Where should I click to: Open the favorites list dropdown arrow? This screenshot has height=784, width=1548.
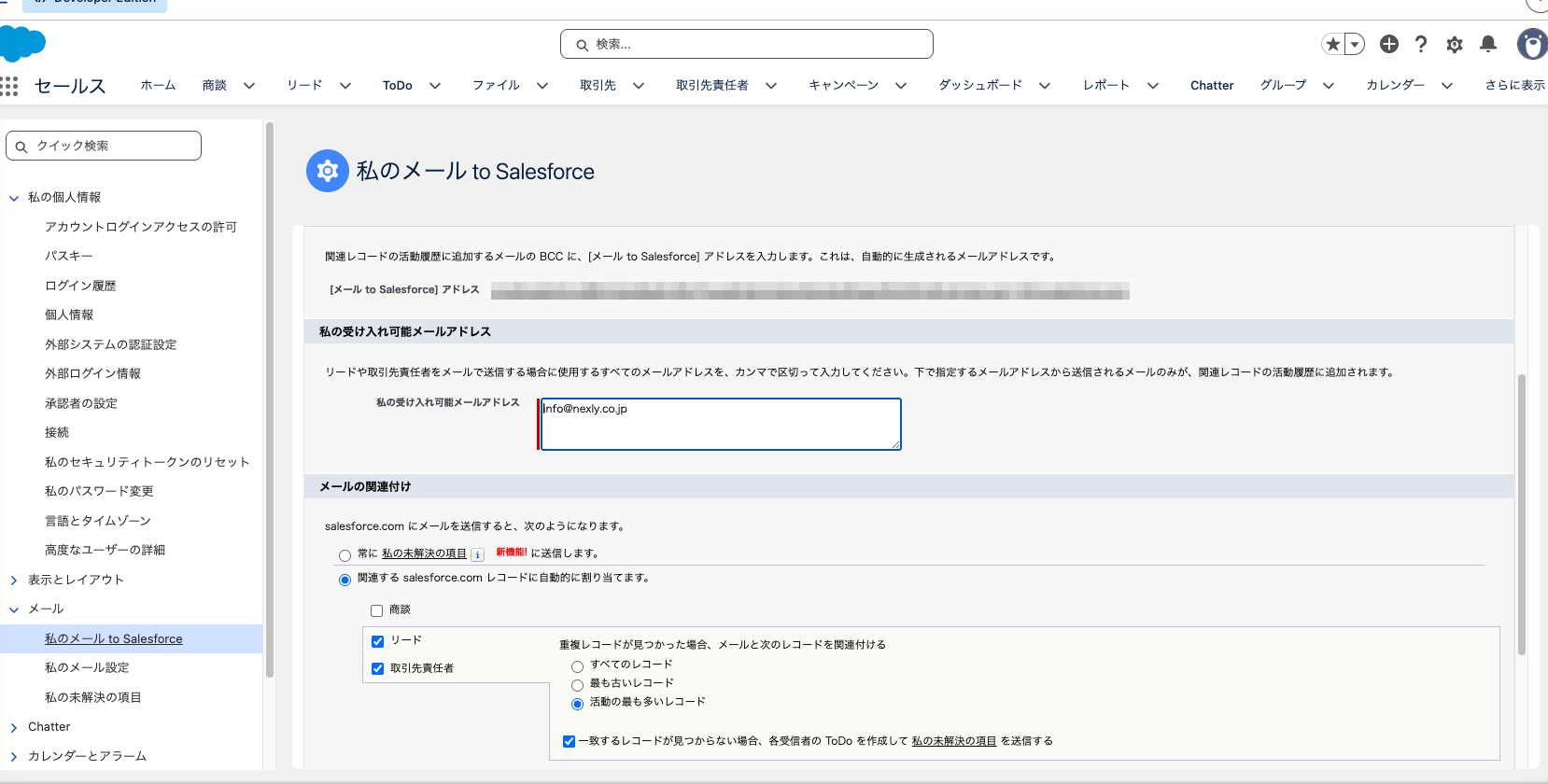[x=1355, y=44]
